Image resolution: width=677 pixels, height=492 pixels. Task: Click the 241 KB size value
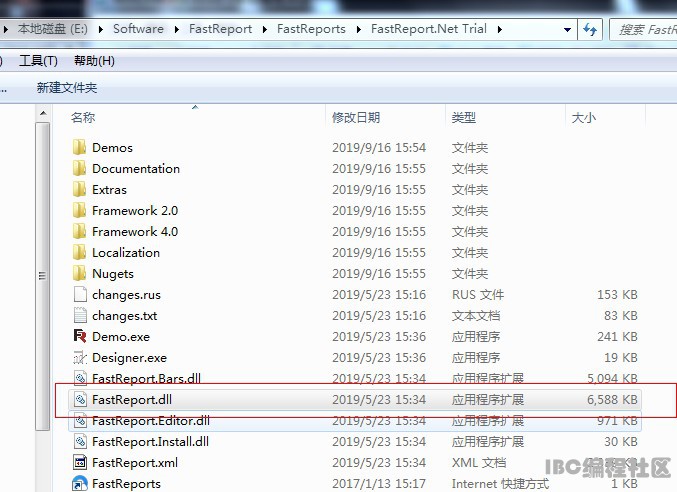[x=617, y=337]
